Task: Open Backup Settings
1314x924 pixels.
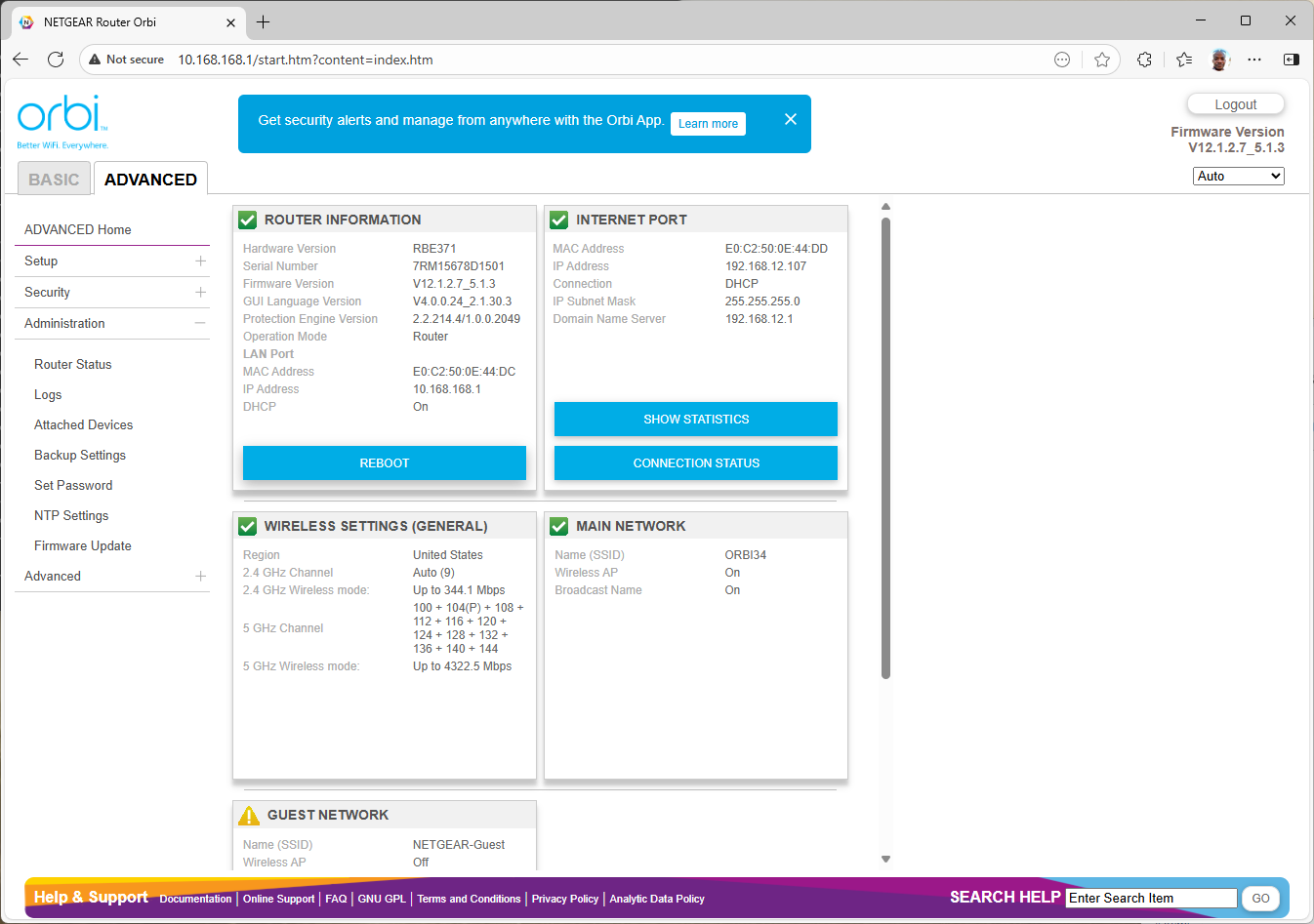Action: (80, 455)
